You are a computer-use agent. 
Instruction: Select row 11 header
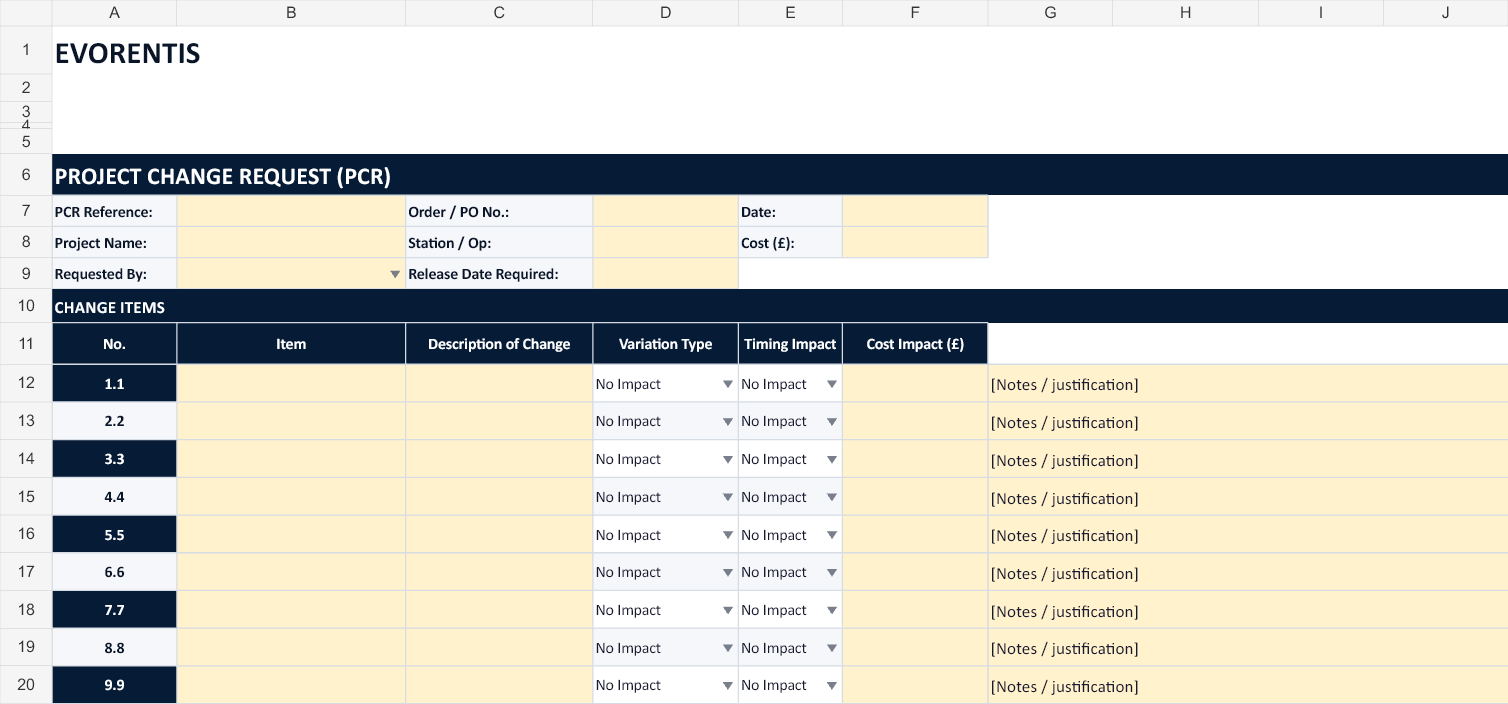point(26,344)
